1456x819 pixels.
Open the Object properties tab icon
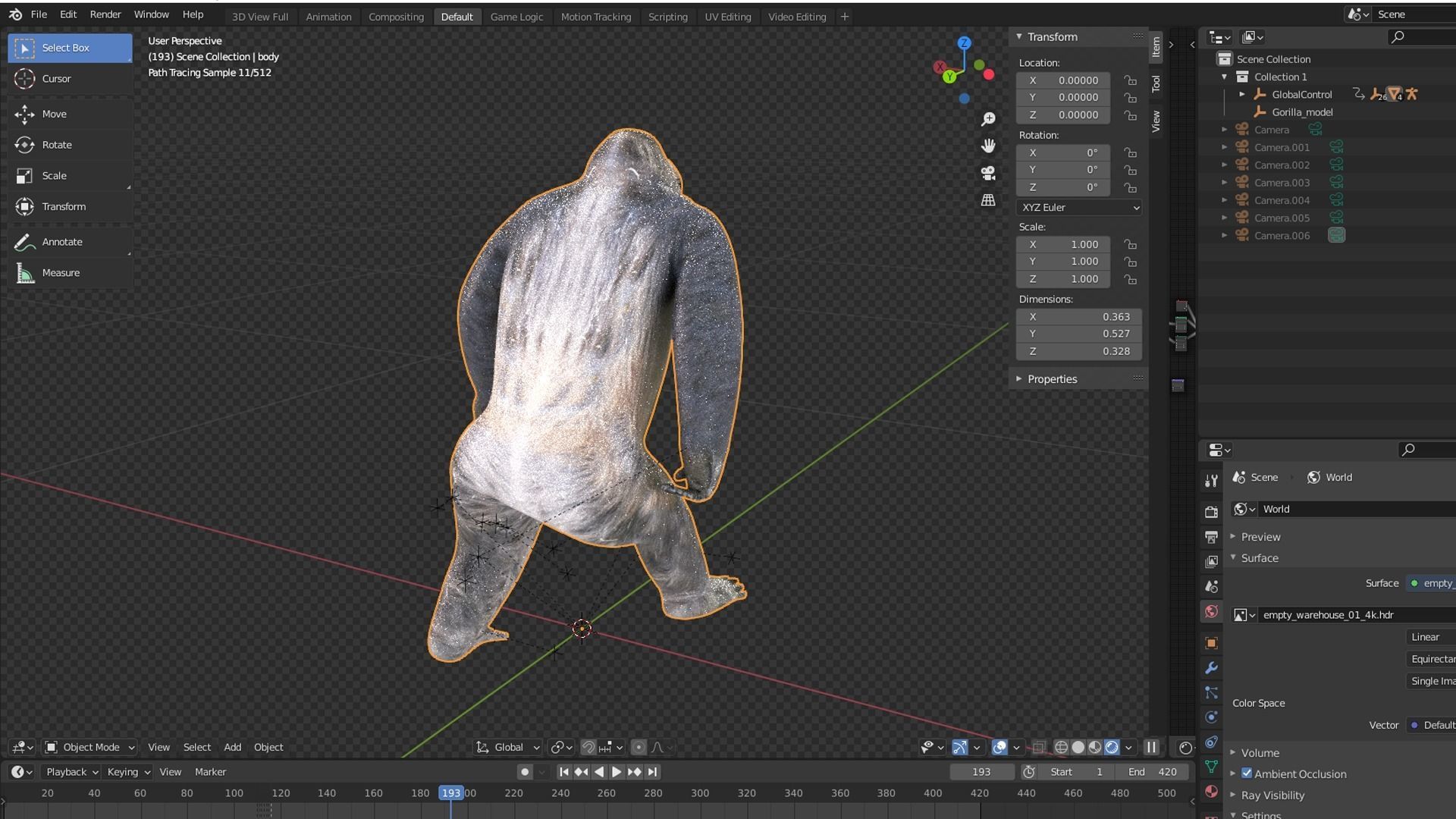point(1211,643)
